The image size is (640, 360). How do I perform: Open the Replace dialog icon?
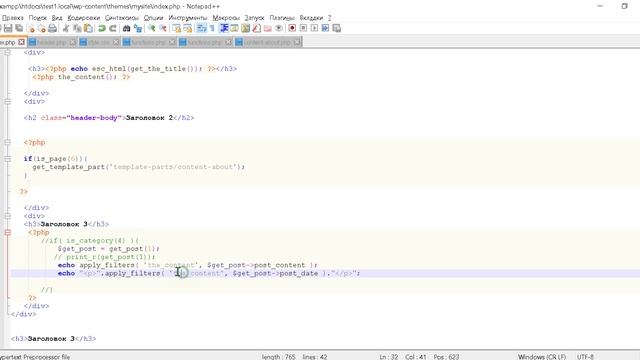click(138, 28)
